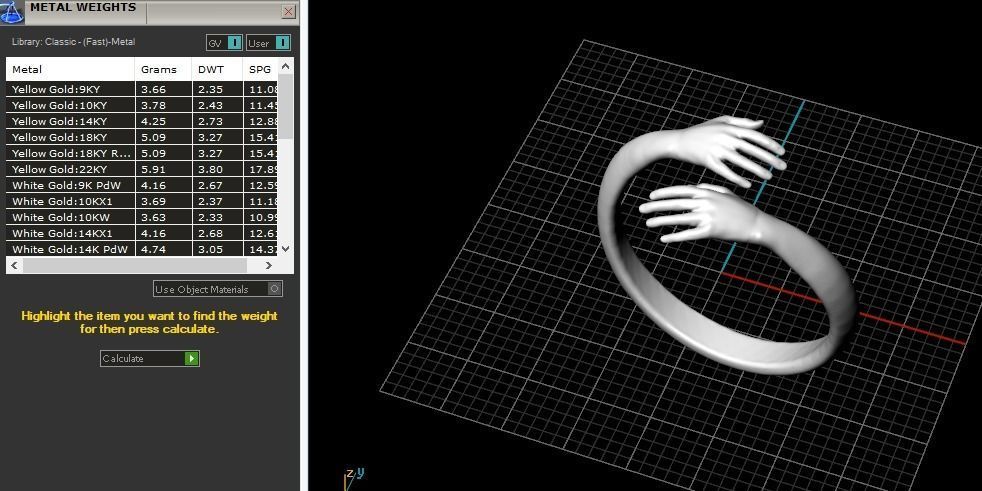Viewport: 982px width, 491px height.
Task: Click the vertical scrollbar thumb
Action: (286, 106)
